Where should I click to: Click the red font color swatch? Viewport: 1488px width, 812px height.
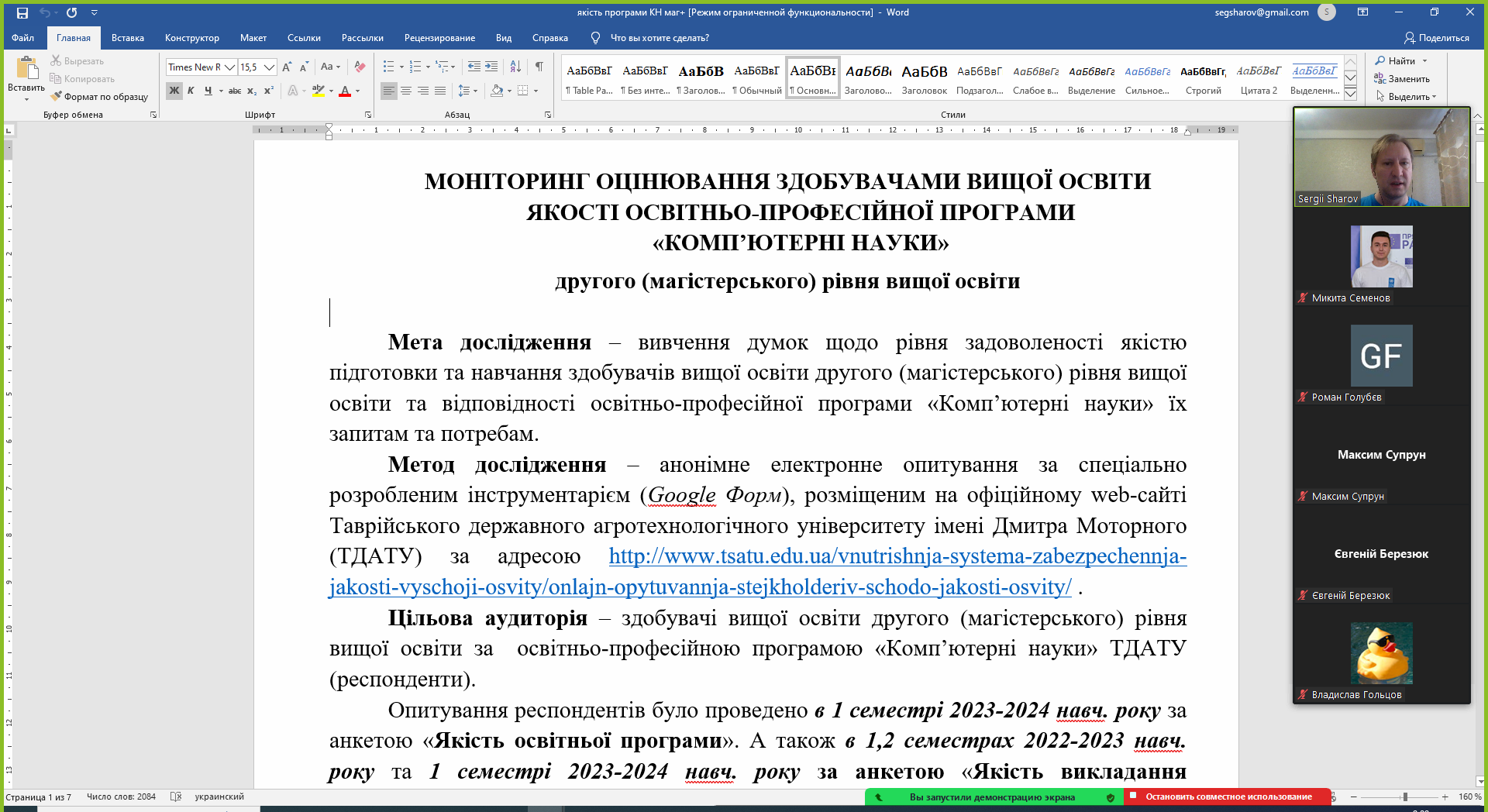coord(345,91)
